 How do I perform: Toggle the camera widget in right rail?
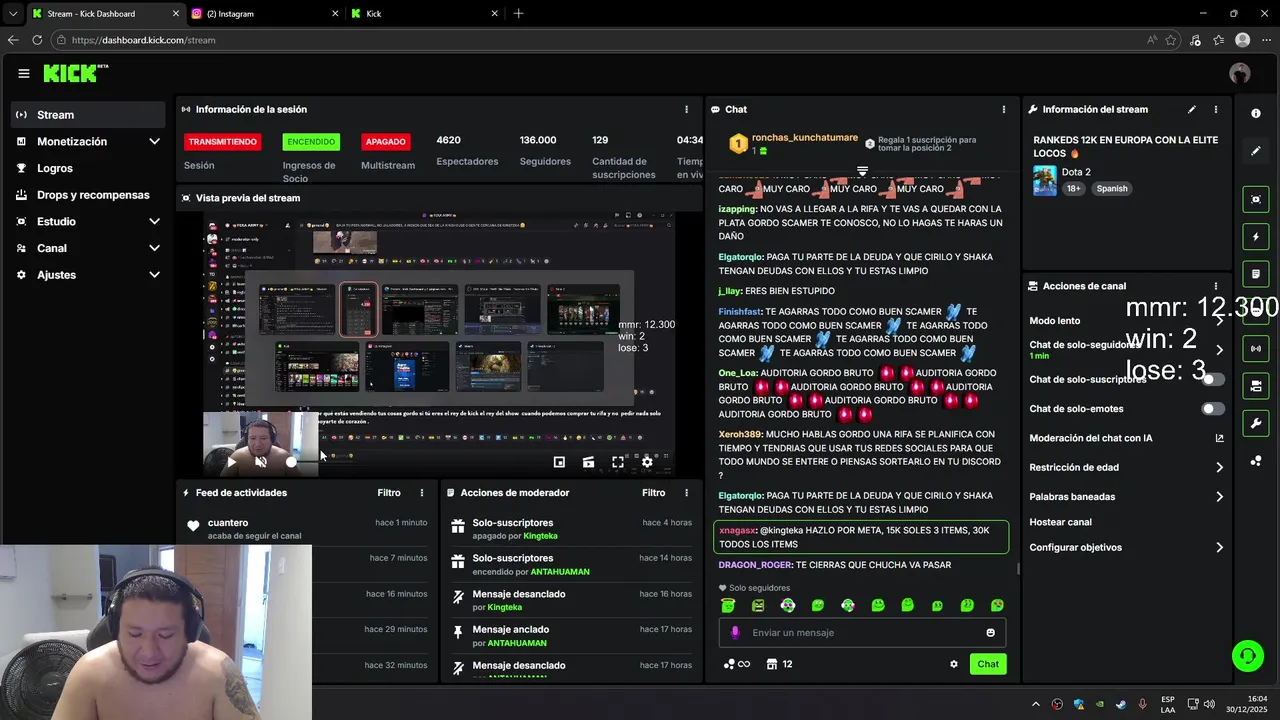pos(1256,386)
